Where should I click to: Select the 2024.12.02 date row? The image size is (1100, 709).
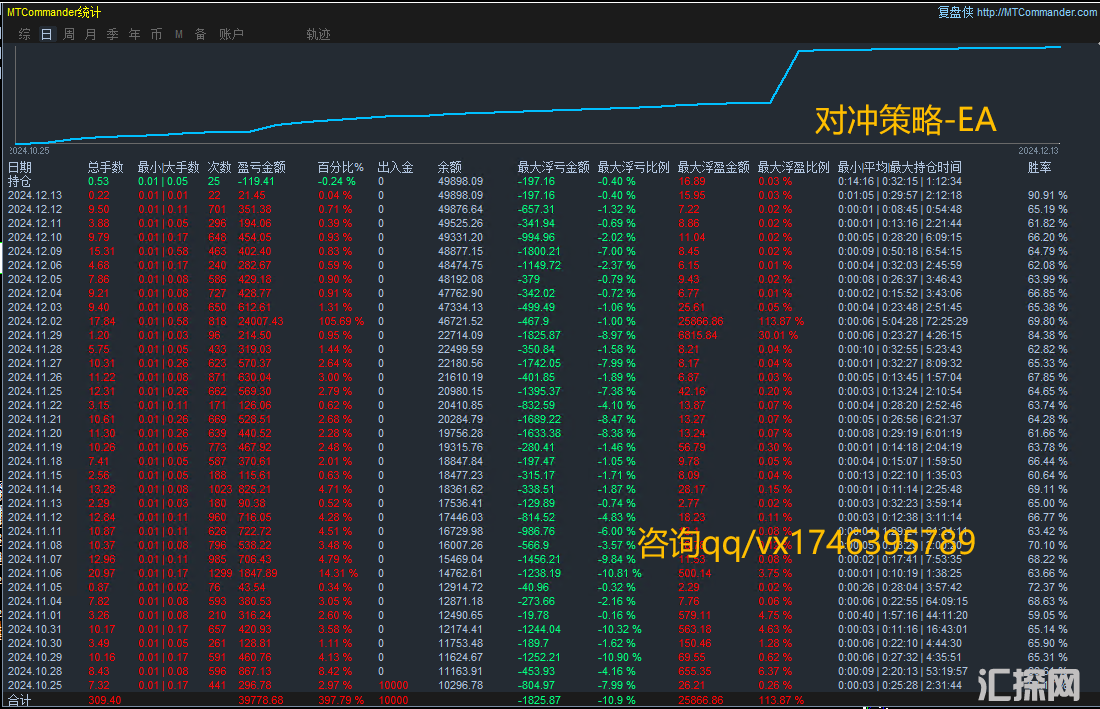(35, 321)
